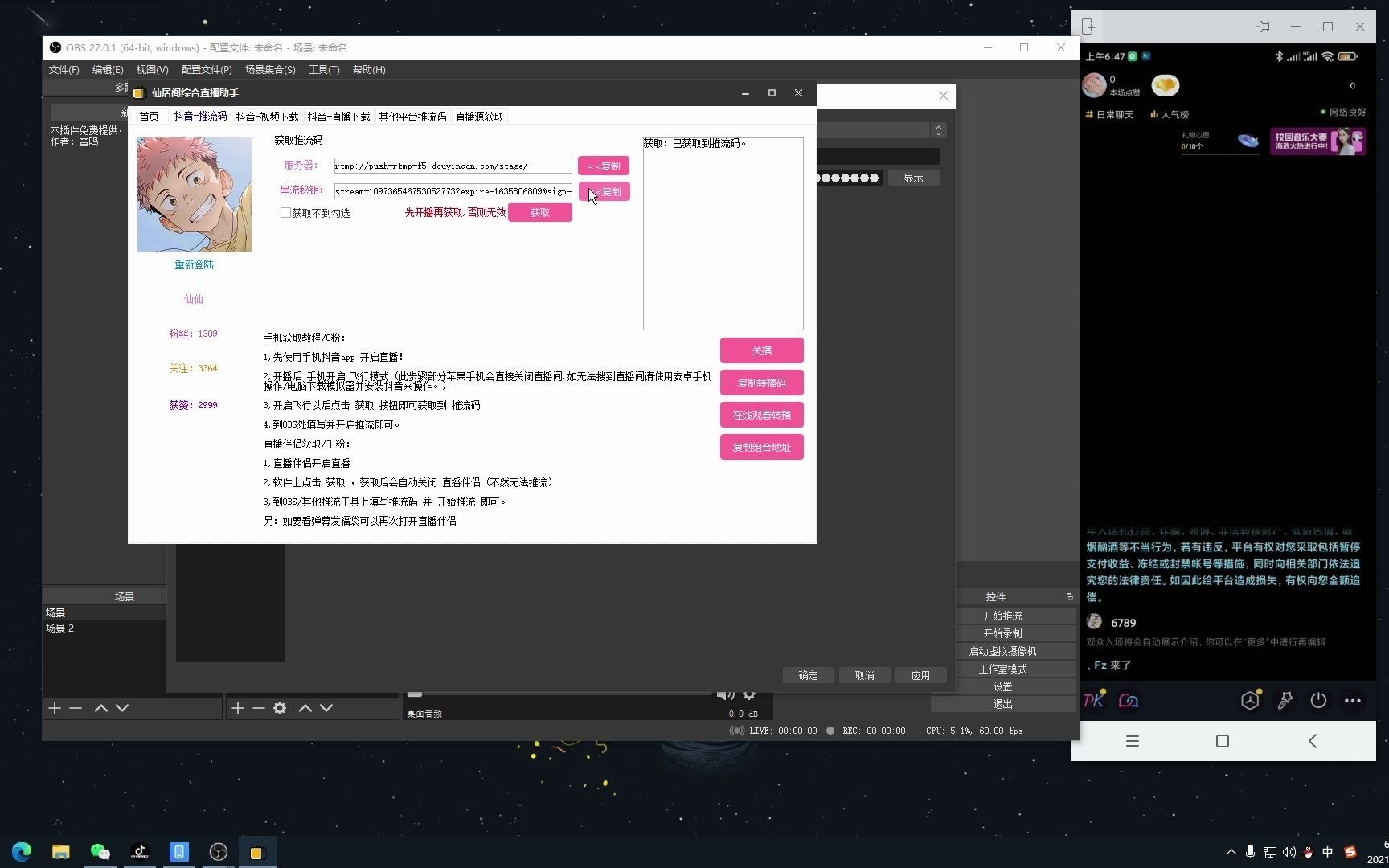Open the 配置文件(P) menu
The height and width of the screenshot is (868, 1389).
(x=207, y=70)
